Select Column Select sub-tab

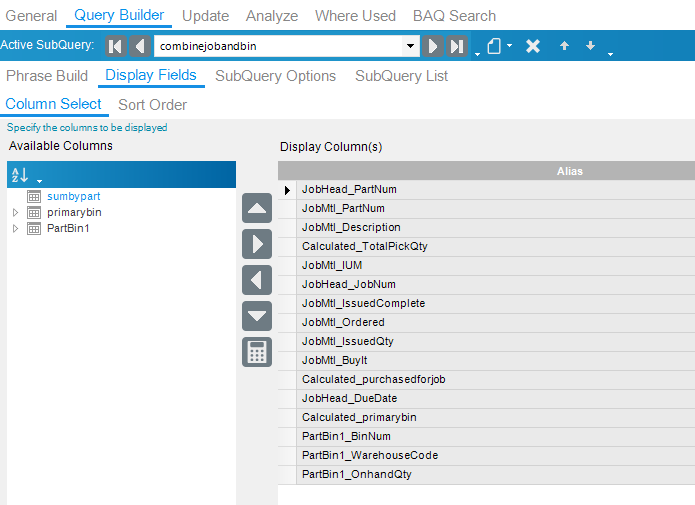click(x=54, y=104)
